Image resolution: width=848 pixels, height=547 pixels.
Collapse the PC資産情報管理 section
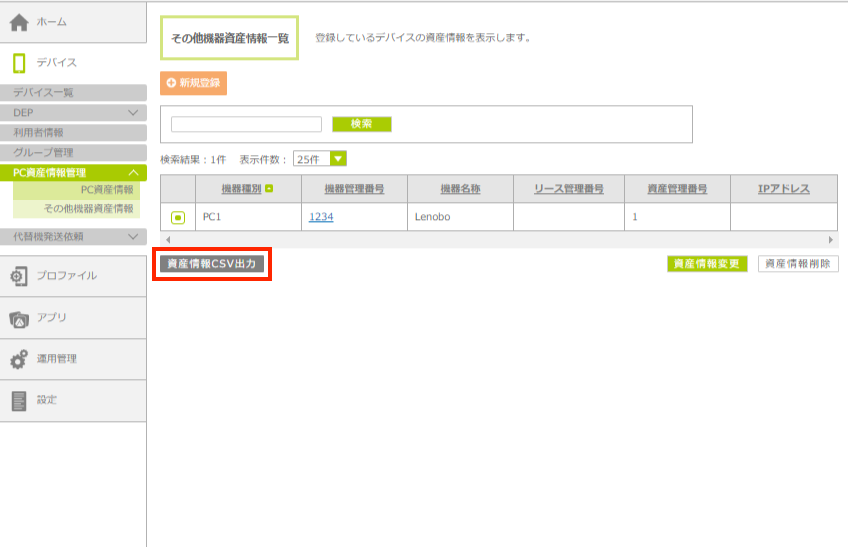(x=133, y=173)
